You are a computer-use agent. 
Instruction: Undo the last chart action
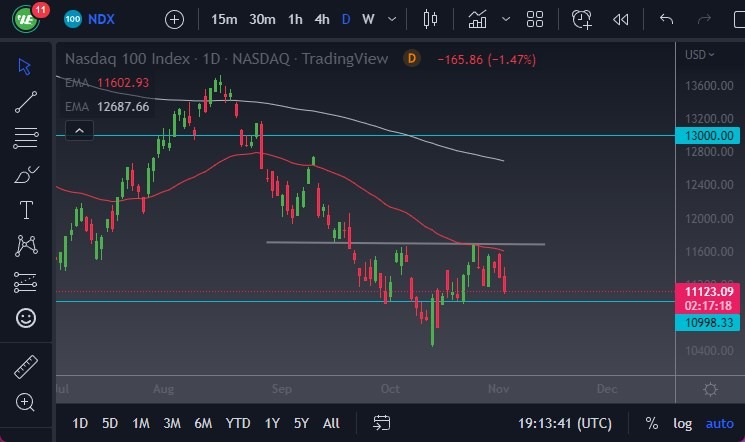[667, 19]
